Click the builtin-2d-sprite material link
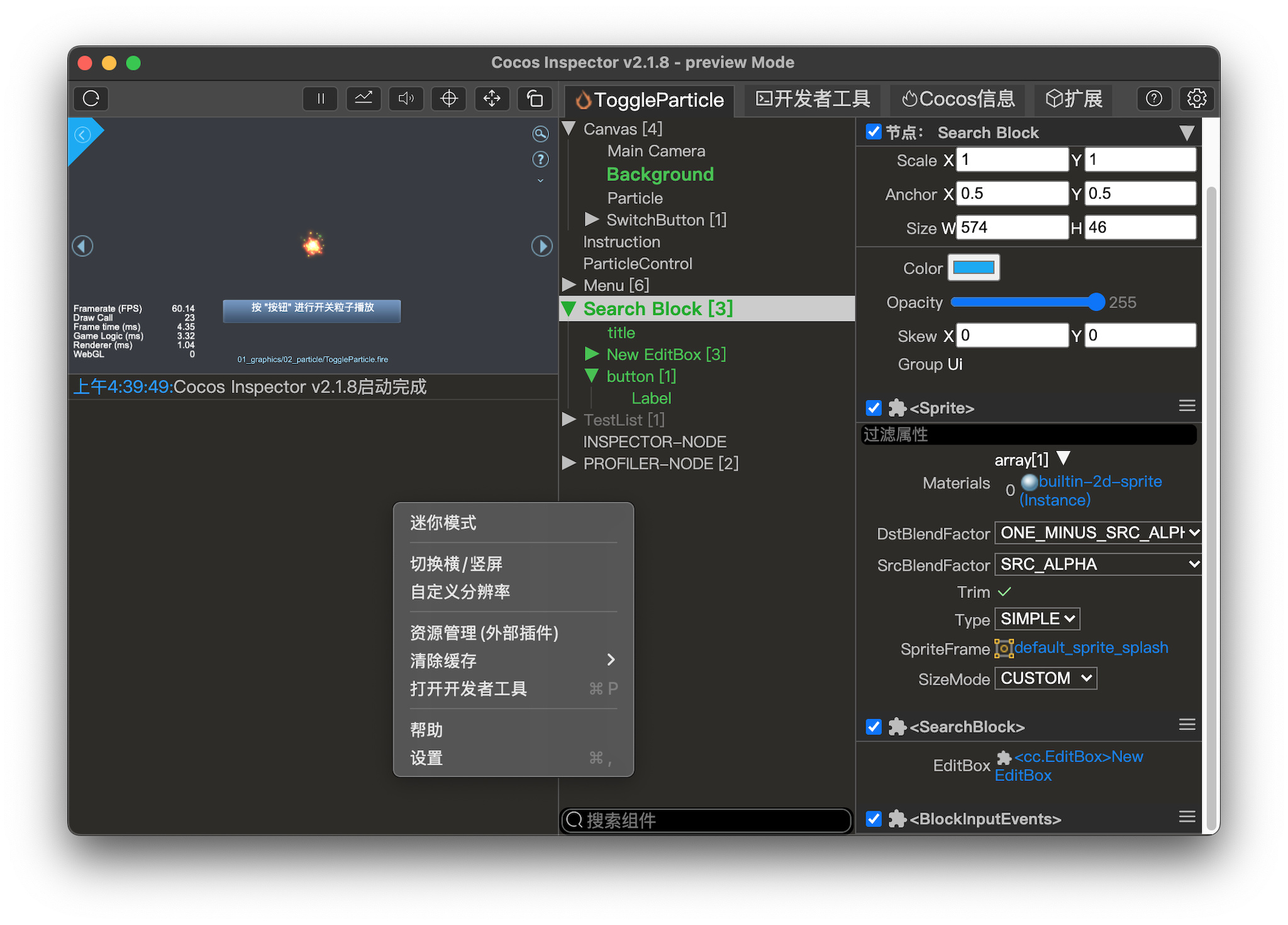The height and width of the screenshot is (925, 1288). click(1099, 482)
